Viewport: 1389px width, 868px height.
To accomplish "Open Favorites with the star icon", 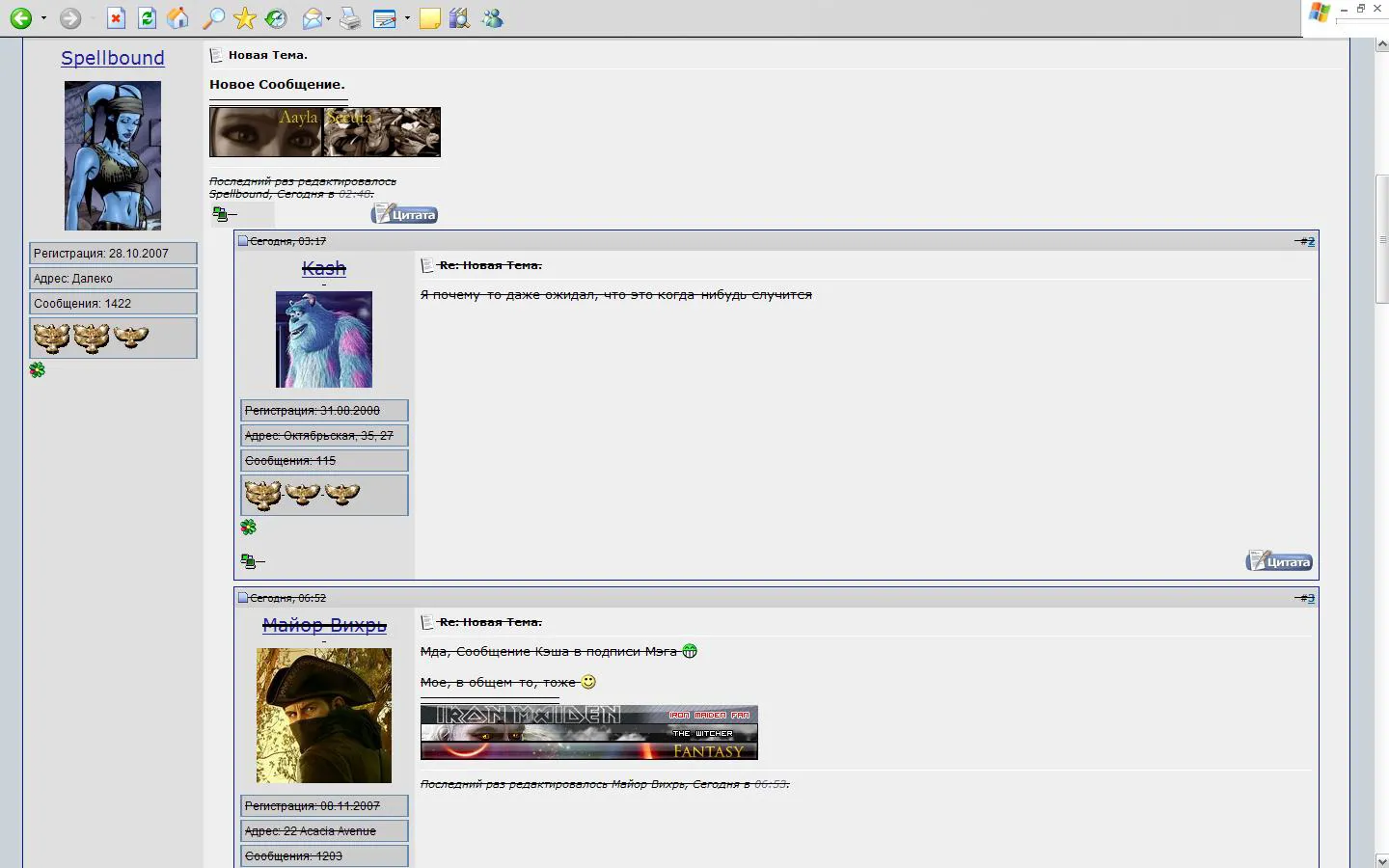I will click(x=245, y=18).
